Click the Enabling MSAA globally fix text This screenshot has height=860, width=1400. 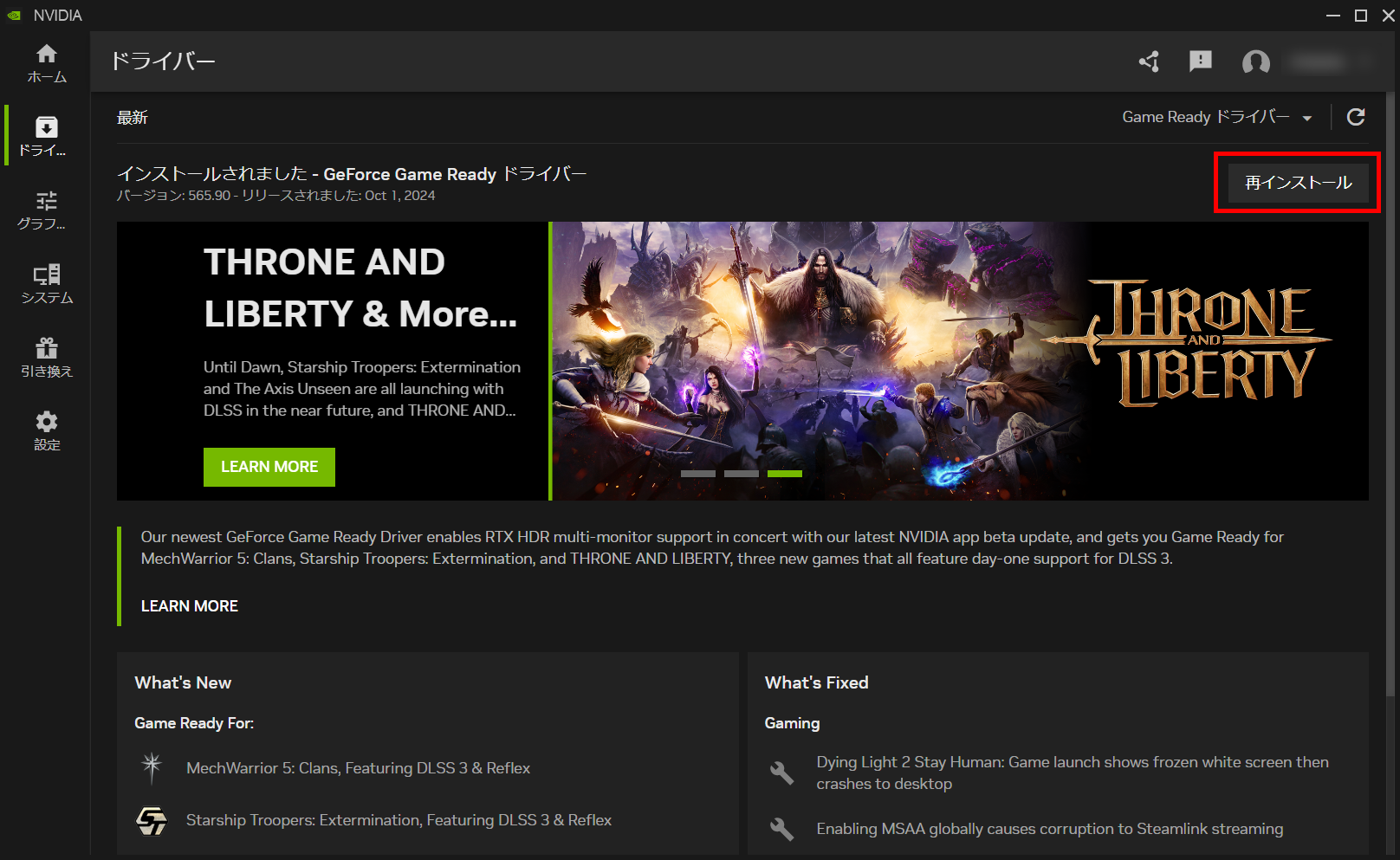(x=1050, y=829)
